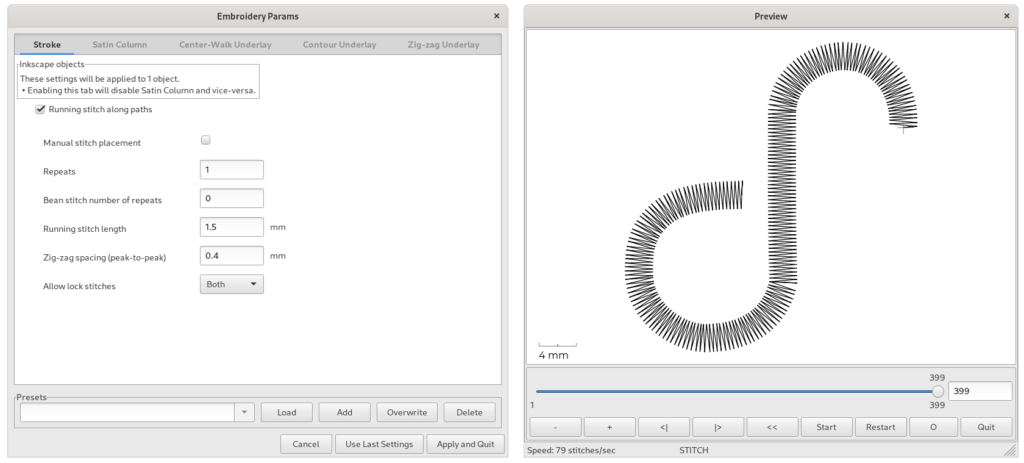Expand the Presets combo box arrow
This screenshot has height=463, width=1024.
point(244,412)
